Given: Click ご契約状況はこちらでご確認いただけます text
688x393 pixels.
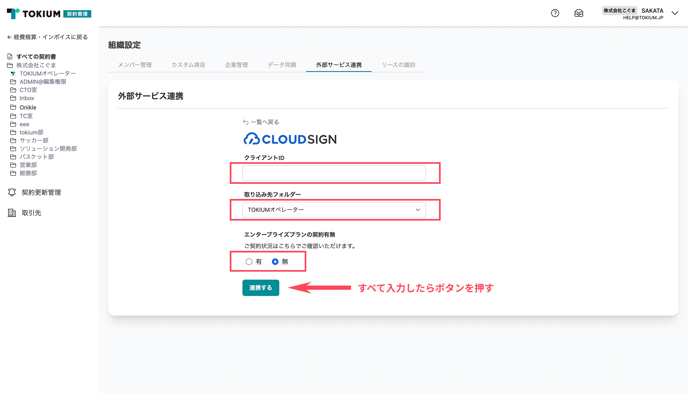Looking at the screenshot, I should coord(300,246).
